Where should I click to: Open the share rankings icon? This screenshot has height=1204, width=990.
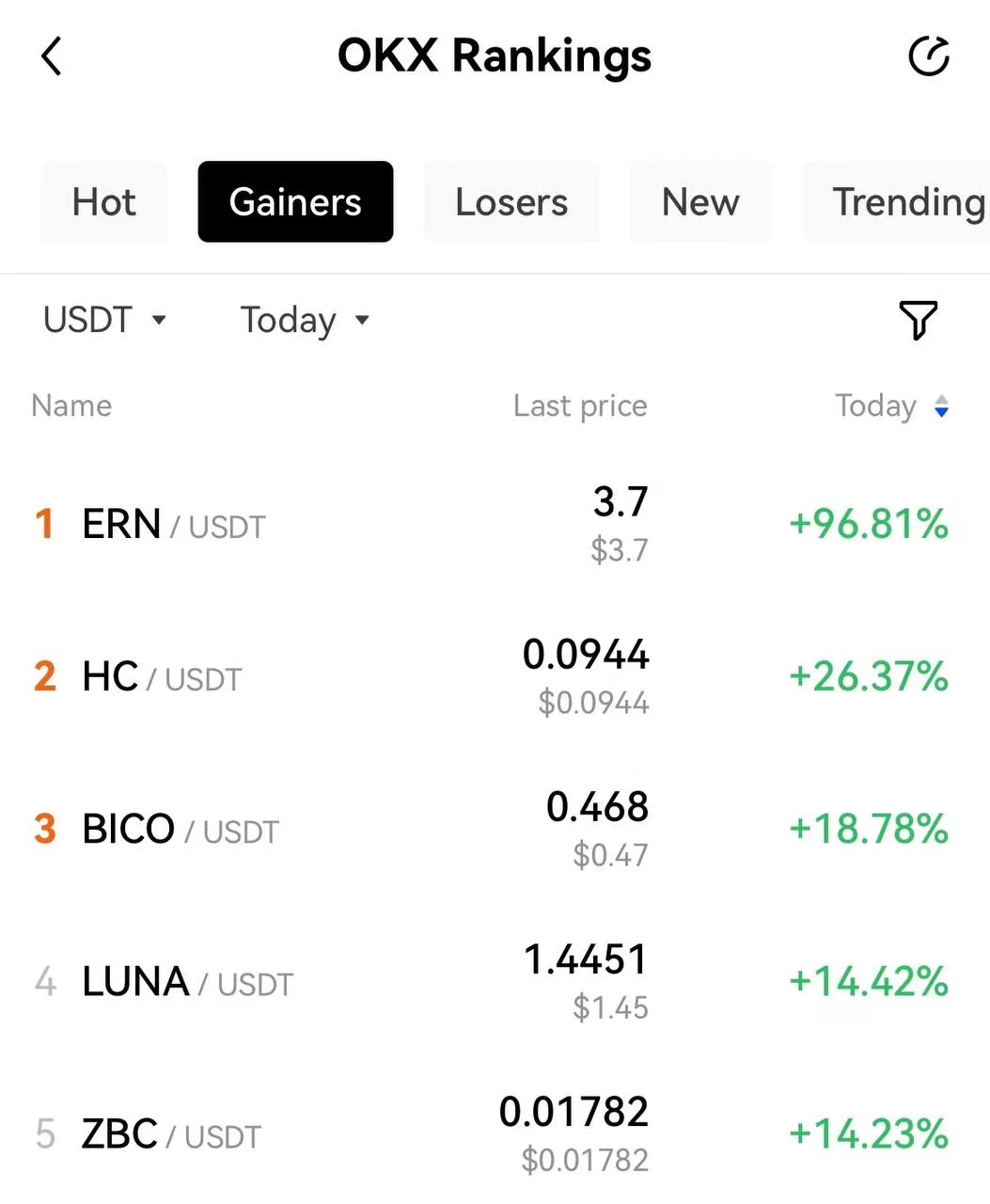pyautogui.click(x=929, y=56)
